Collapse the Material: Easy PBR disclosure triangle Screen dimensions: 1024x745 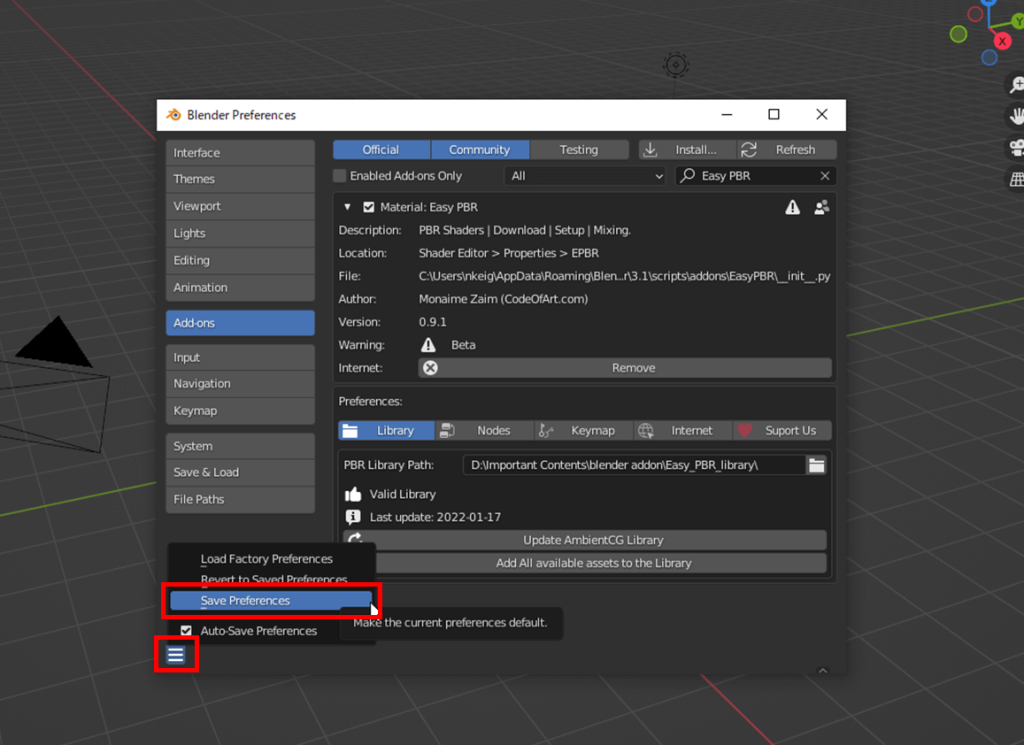[347, 206]
